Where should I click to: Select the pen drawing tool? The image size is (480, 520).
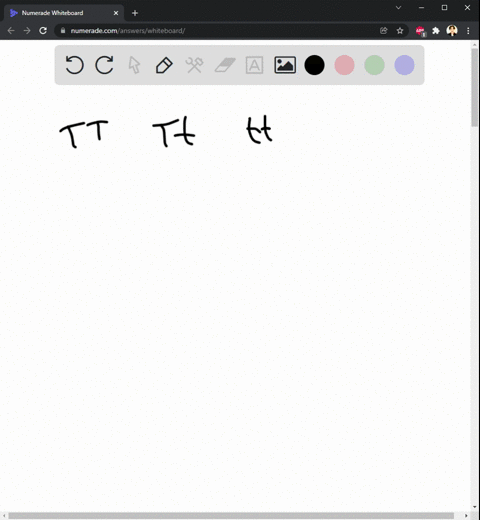(x=164, y=65)
